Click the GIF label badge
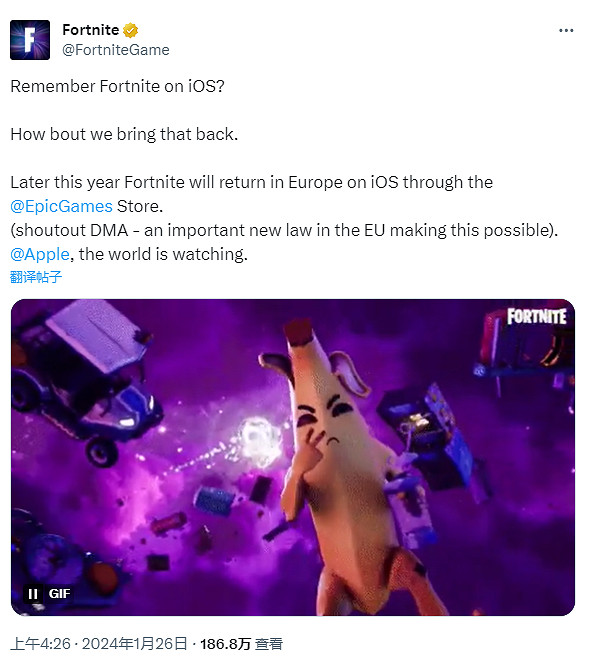 coord(59,594)
